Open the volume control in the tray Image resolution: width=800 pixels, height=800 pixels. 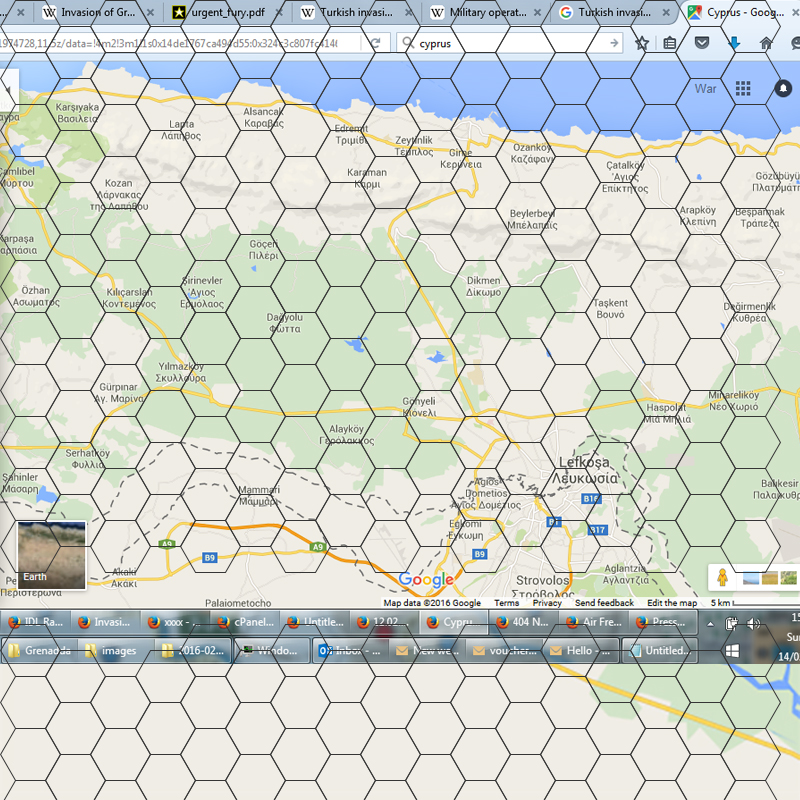(753, 623)
